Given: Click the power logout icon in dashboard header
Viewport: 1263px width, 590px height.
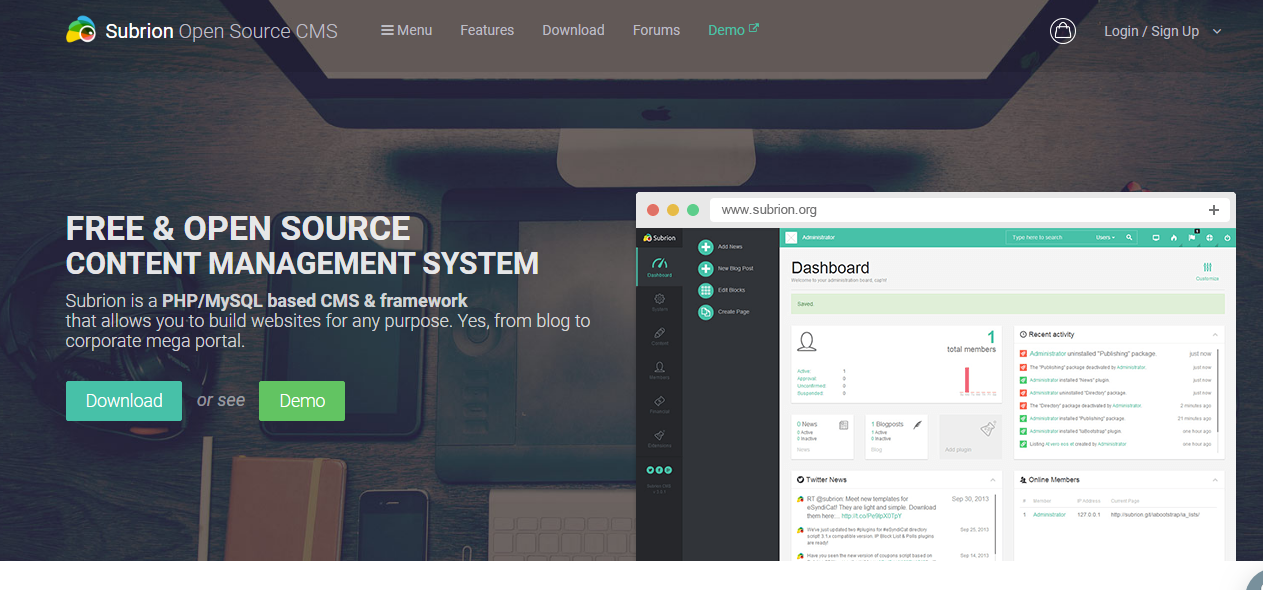Looking at the screenshot, I should (1227, 238).
